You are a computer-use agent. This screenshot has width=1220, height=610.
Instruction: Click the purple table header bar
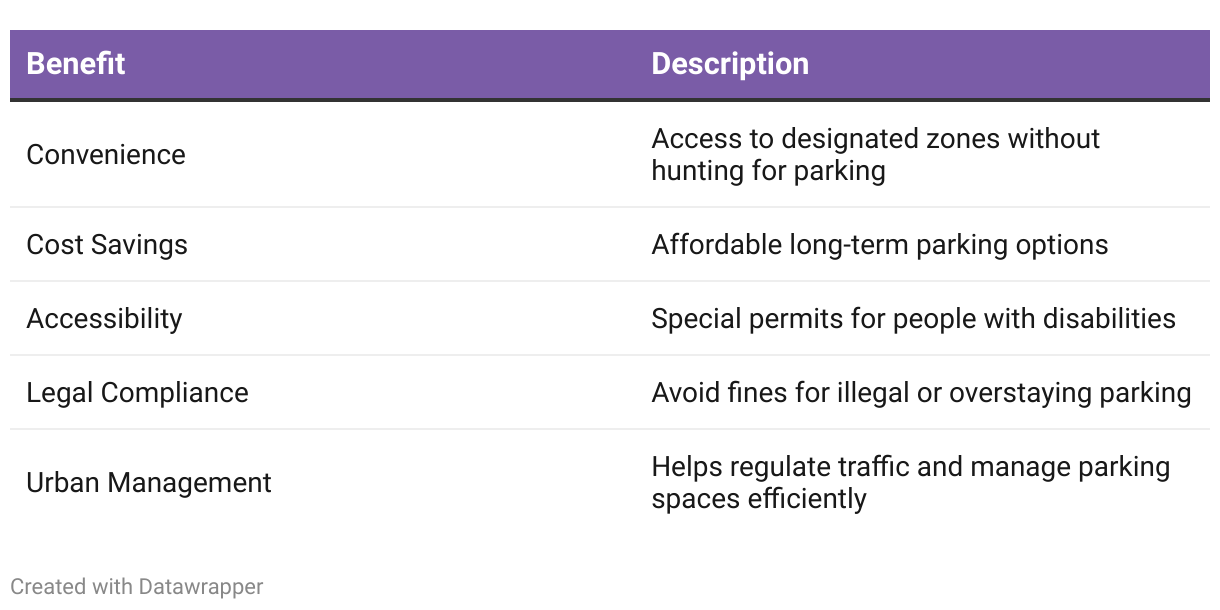click(x=610, y=65)
